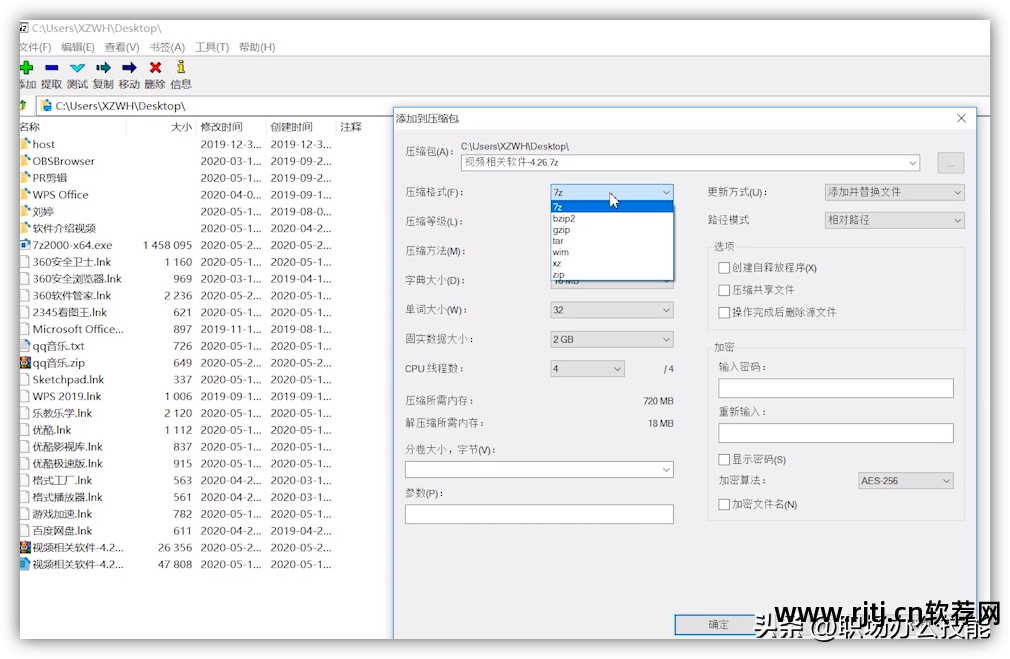
Task: Choose gzip from the format list
Action: 612,229
